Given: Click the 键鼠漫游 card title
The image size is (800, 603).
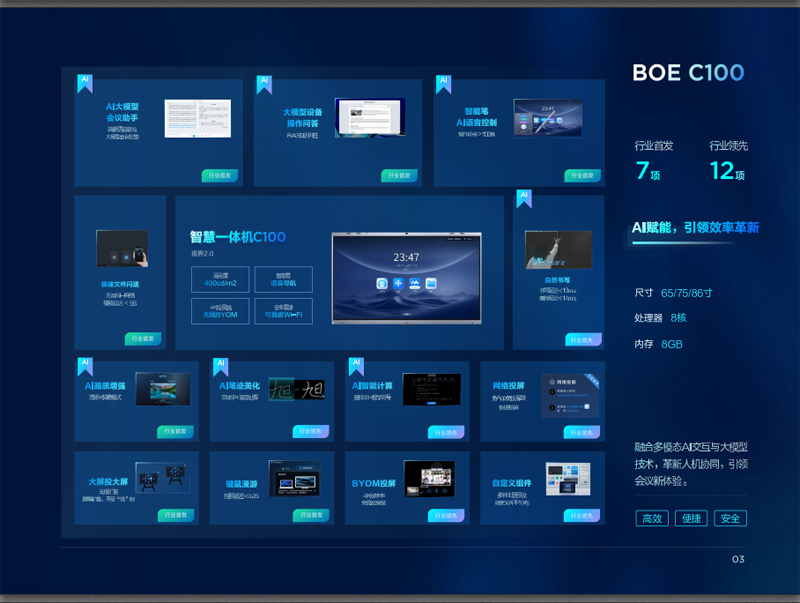Looking at the screenshot, I should 242,484.
